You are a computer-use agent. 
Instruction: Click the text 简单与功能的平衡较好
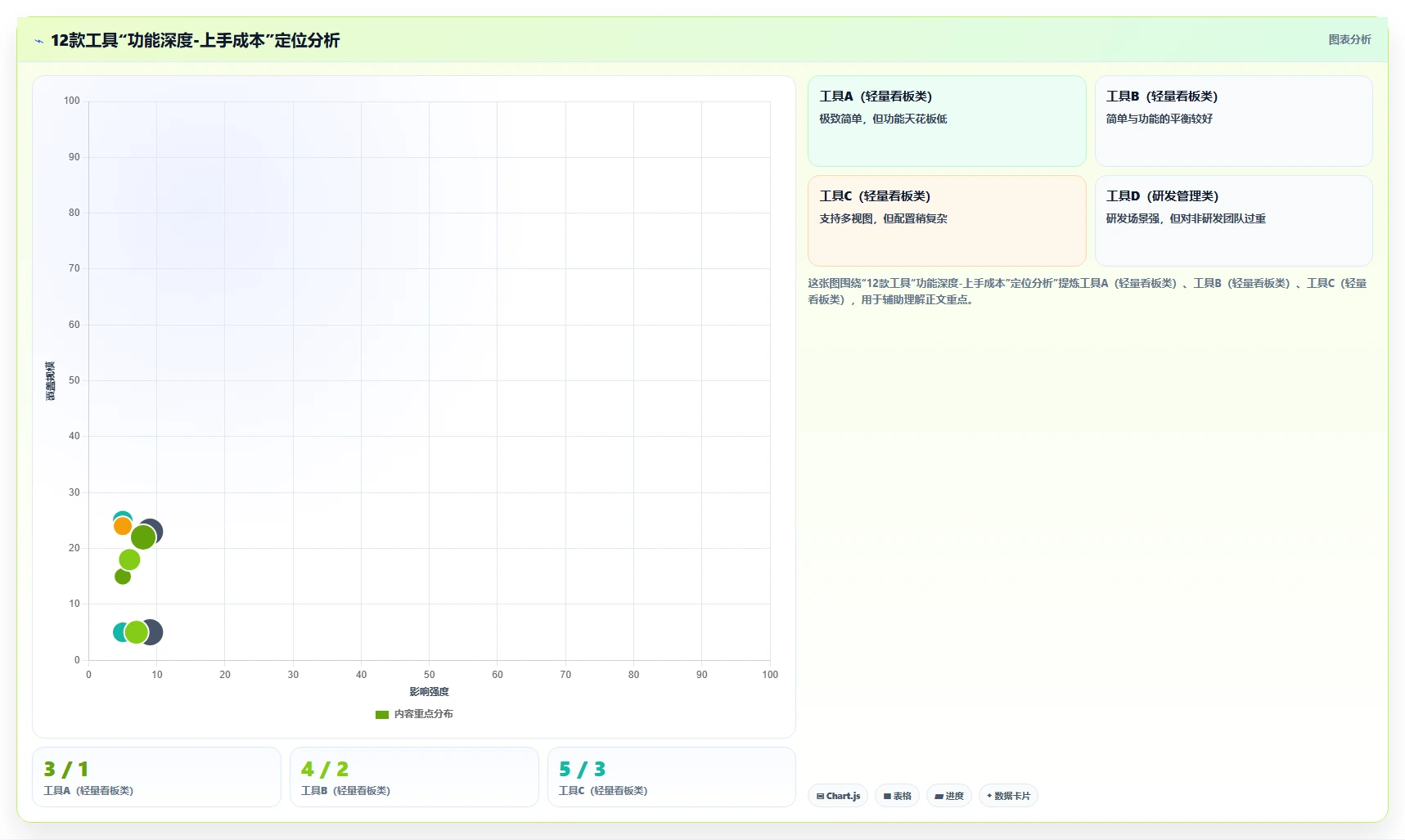[x=1159, y=119]
